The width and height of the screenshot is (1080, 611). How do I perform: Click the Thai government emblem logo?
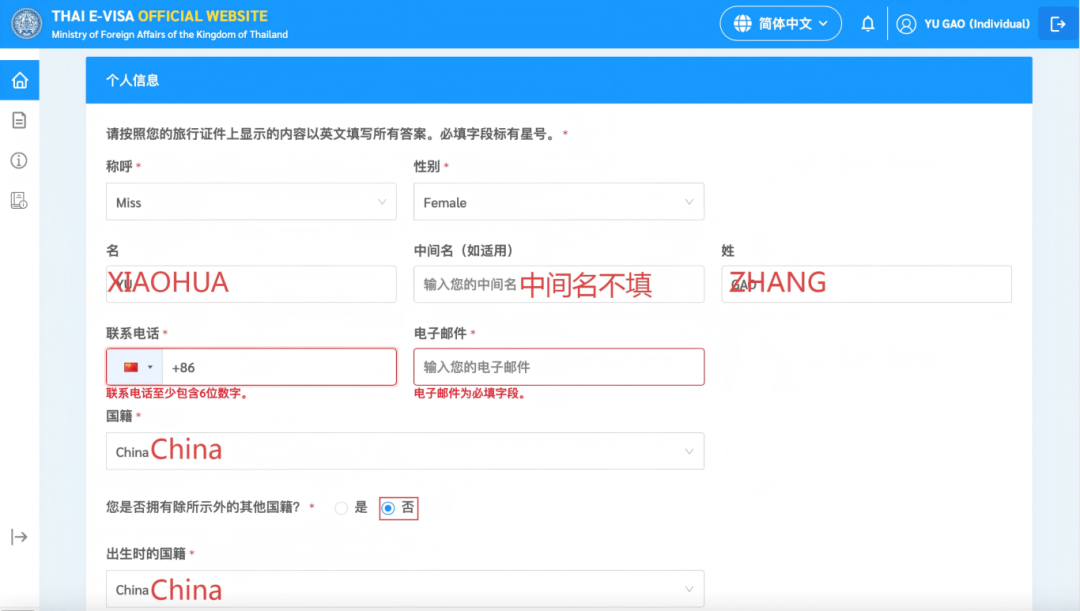click(x=26, y=24)
